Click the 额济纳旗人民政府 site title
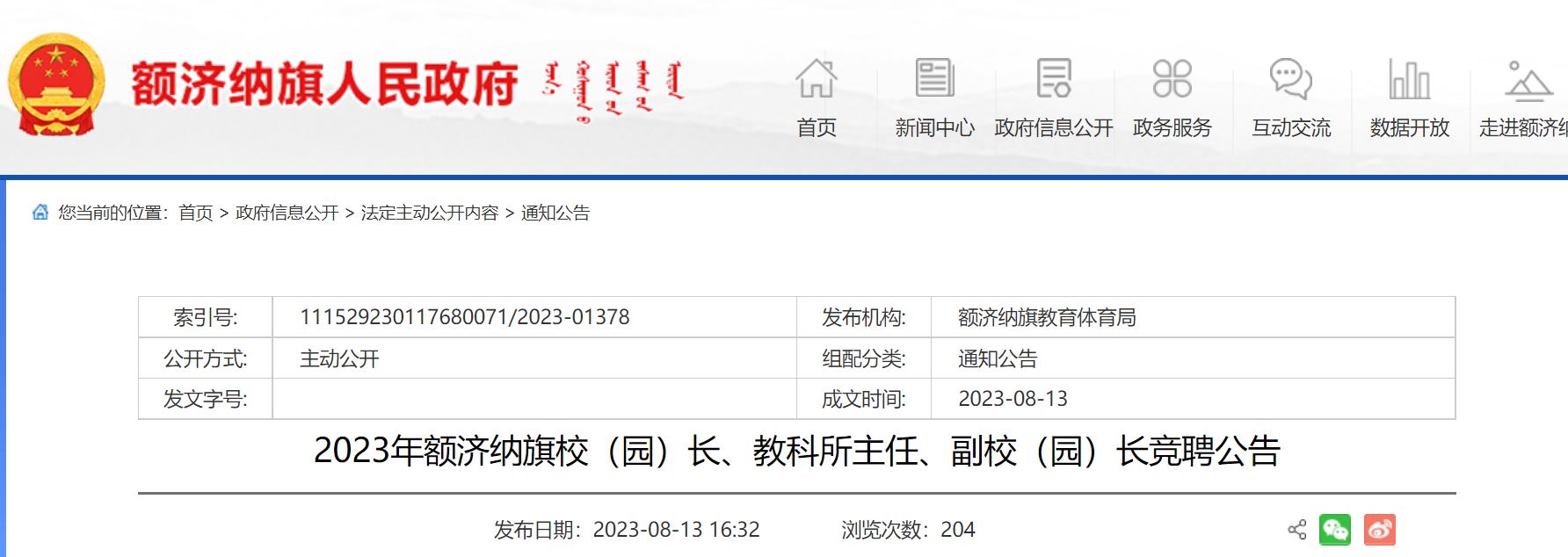Screen dimensions: 1568x557 pyautogui.click(x=325, y=84)
